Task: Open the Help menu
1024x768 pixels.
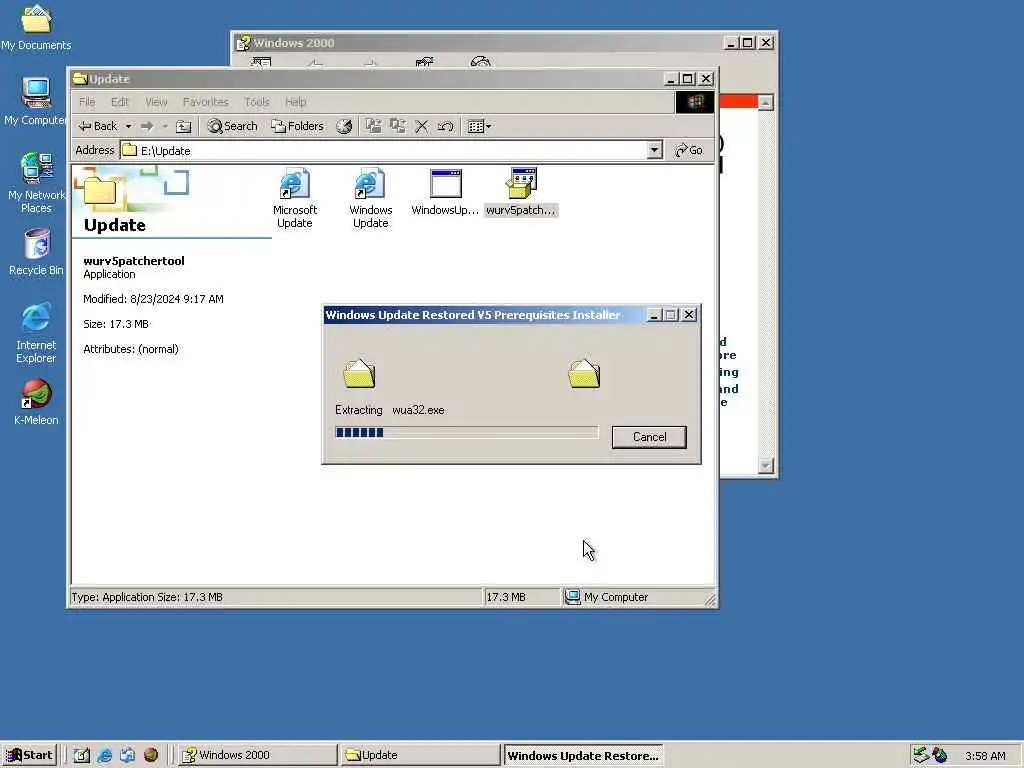Action: tap(295, 102)
